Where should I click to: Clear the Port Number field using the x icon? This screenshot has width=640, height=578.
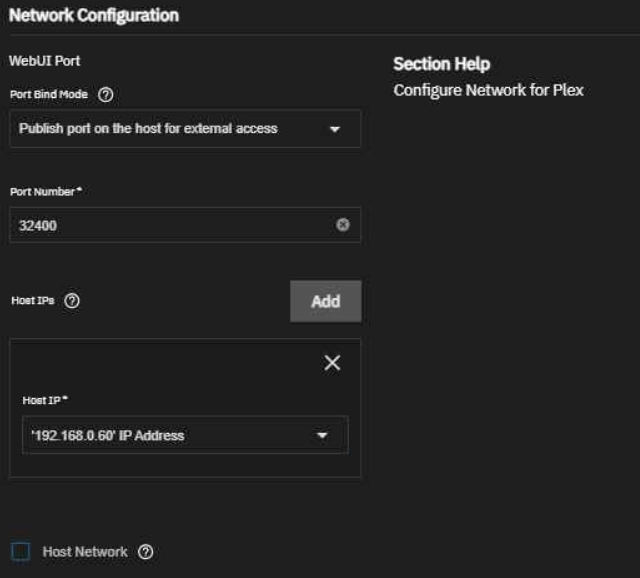tap(343, 225)
